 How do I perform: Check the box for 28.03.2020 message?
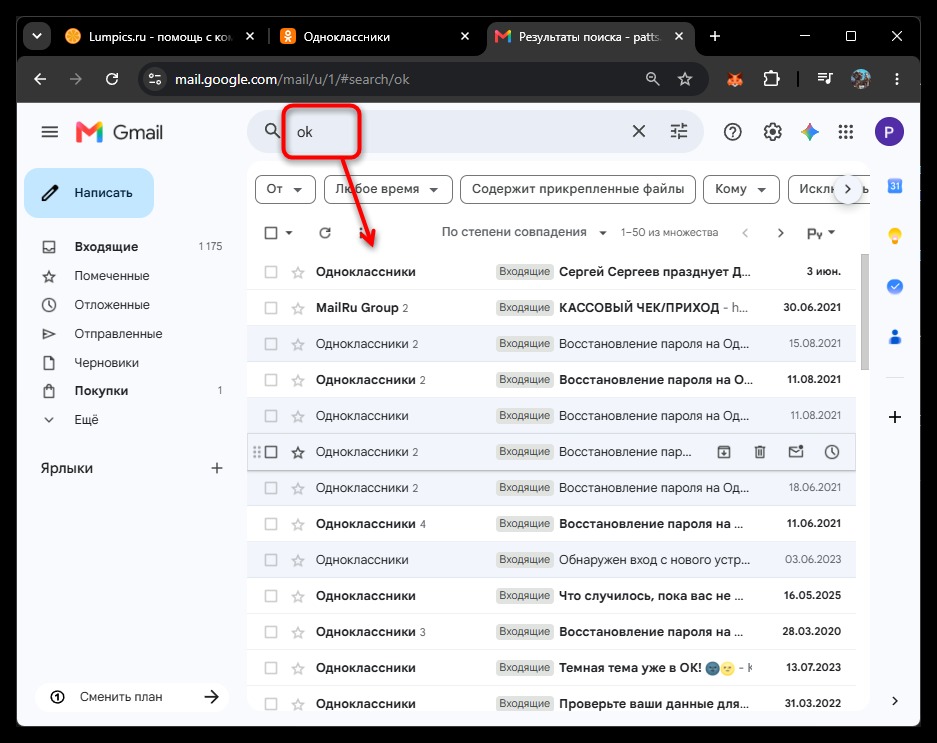point(271,632)
